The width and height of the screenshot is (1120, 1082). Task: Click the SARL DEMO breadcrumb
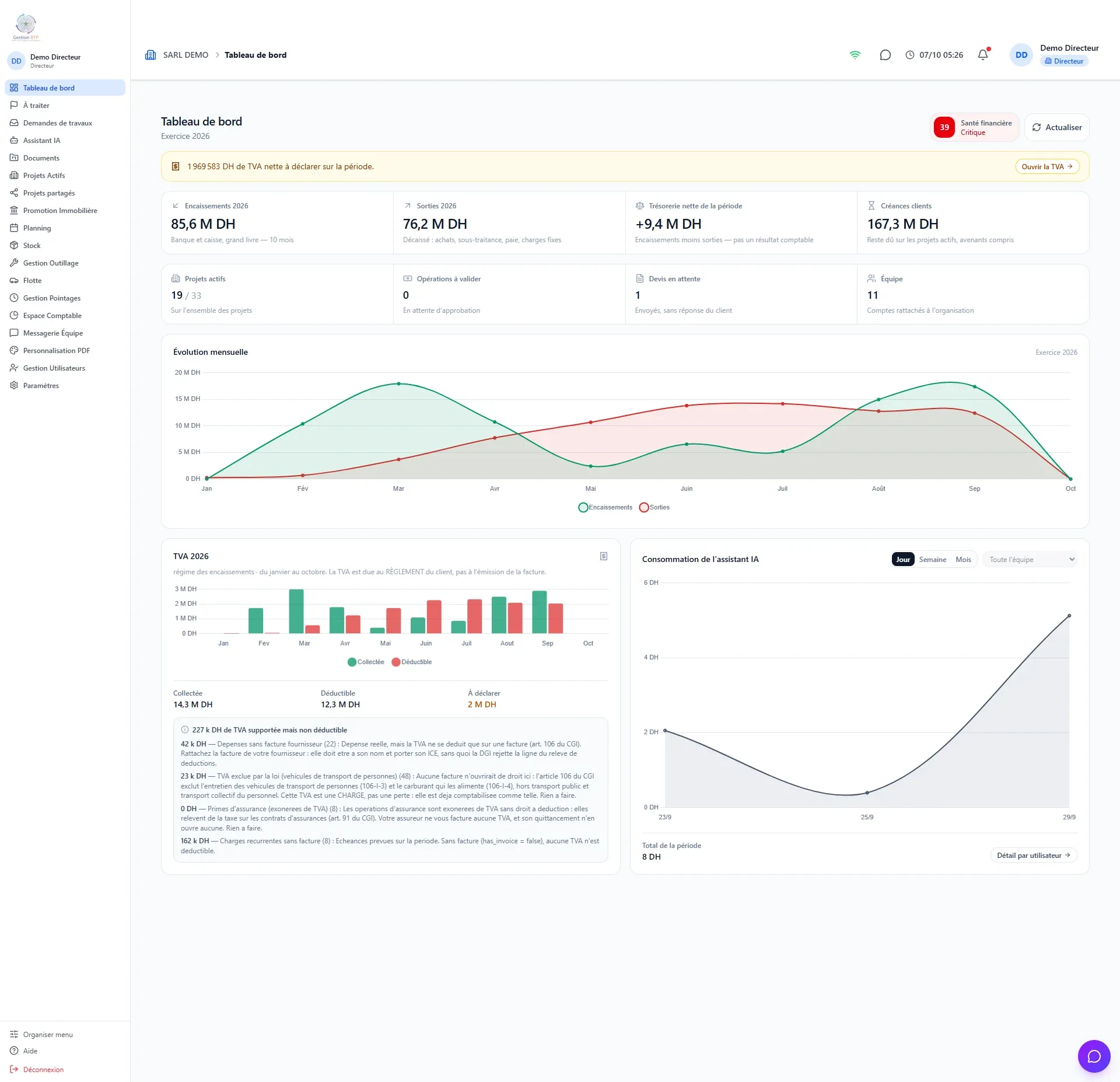[185, 55]
